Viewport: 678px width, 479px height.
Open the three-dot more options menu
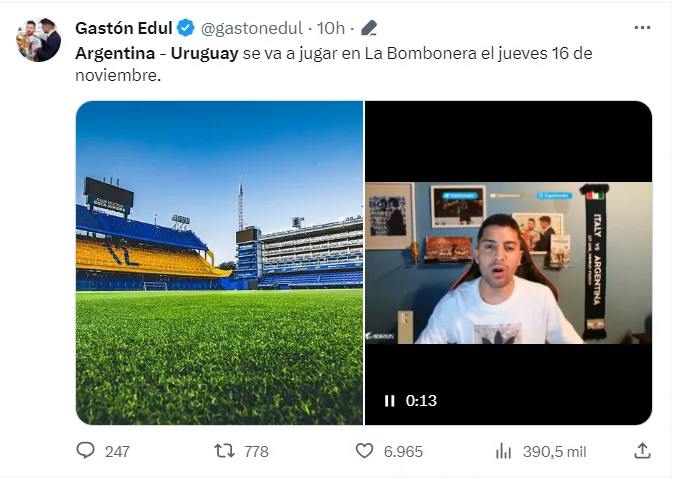point(643,27)
